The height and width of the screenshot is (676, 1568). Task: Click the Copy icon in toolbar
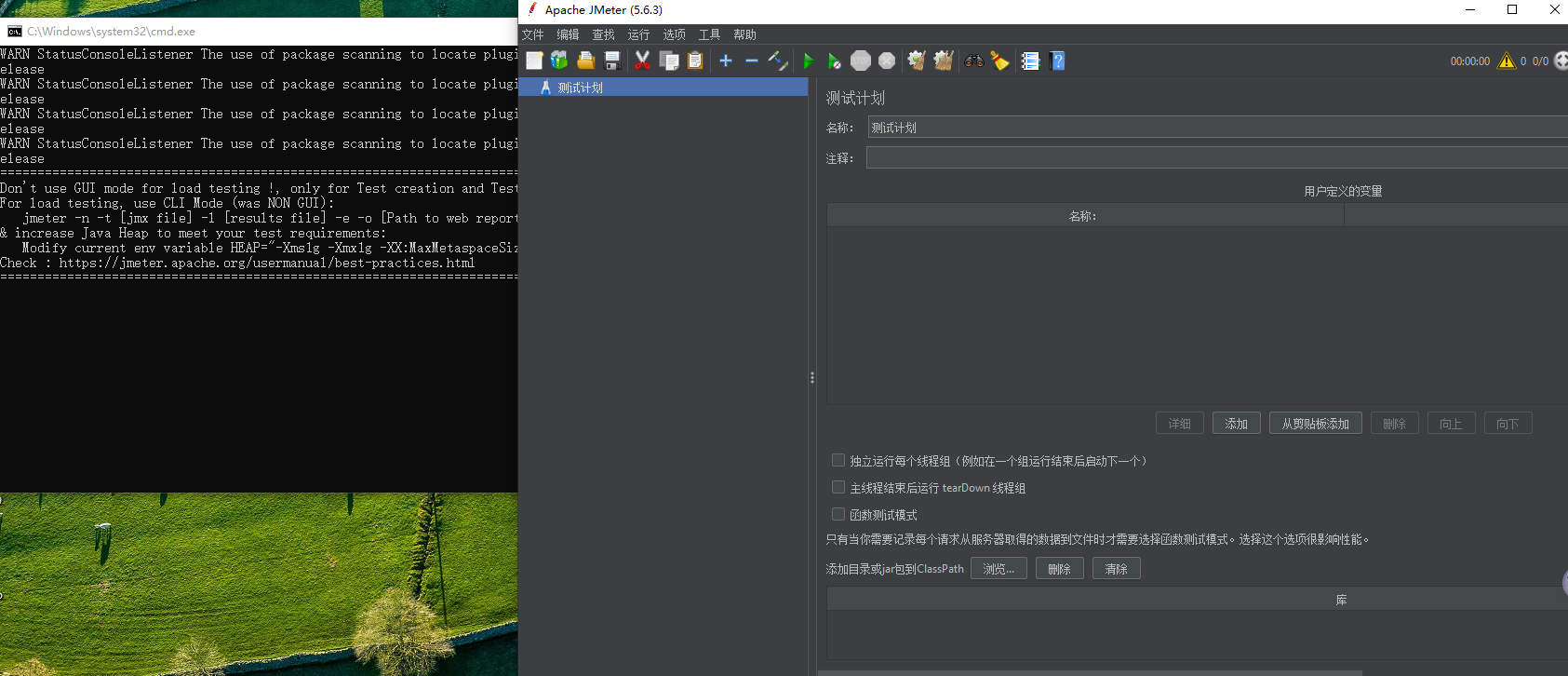pos(669,61)
